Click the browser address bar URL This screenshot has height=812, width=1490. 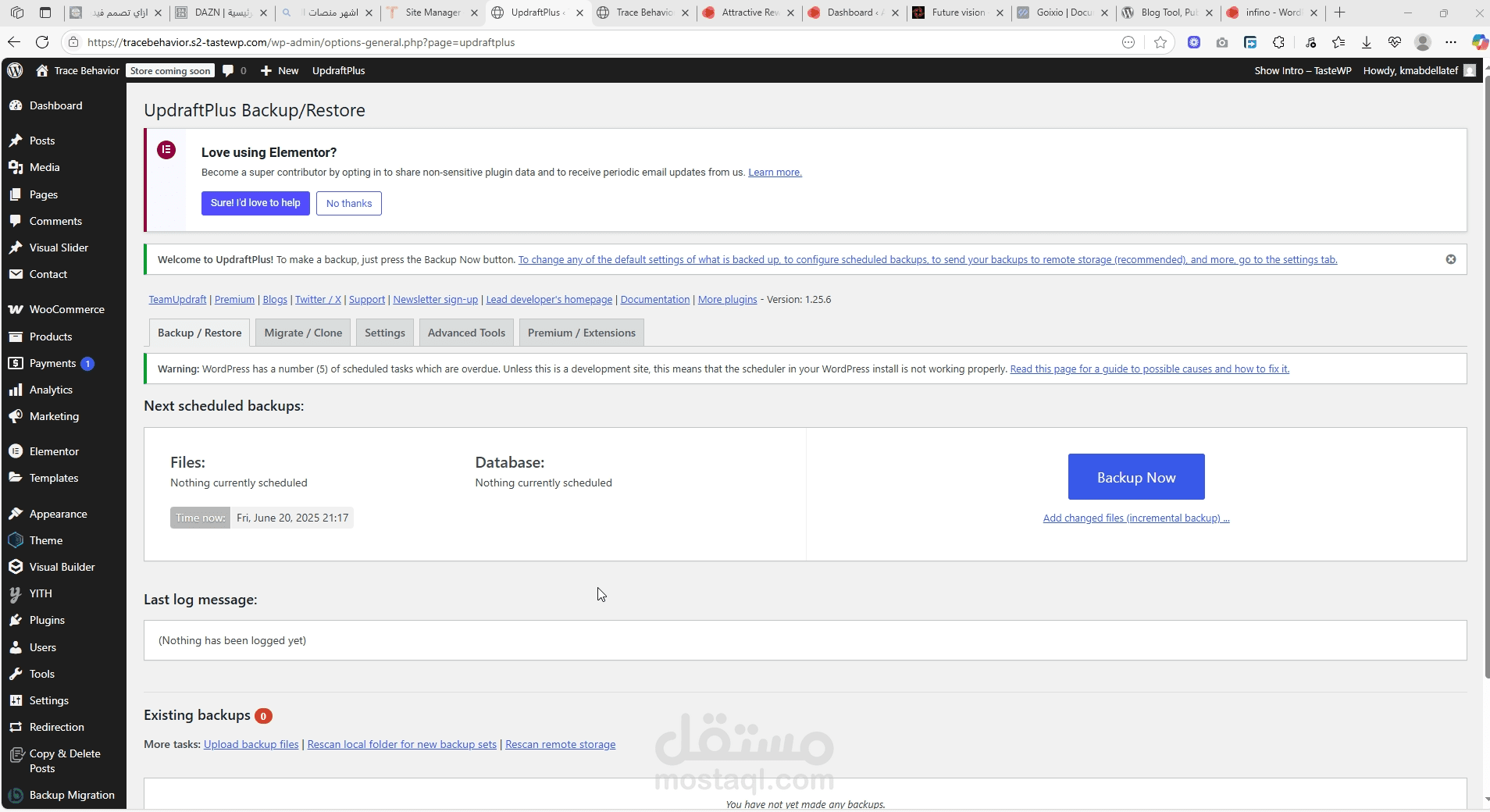pos(301,42)
